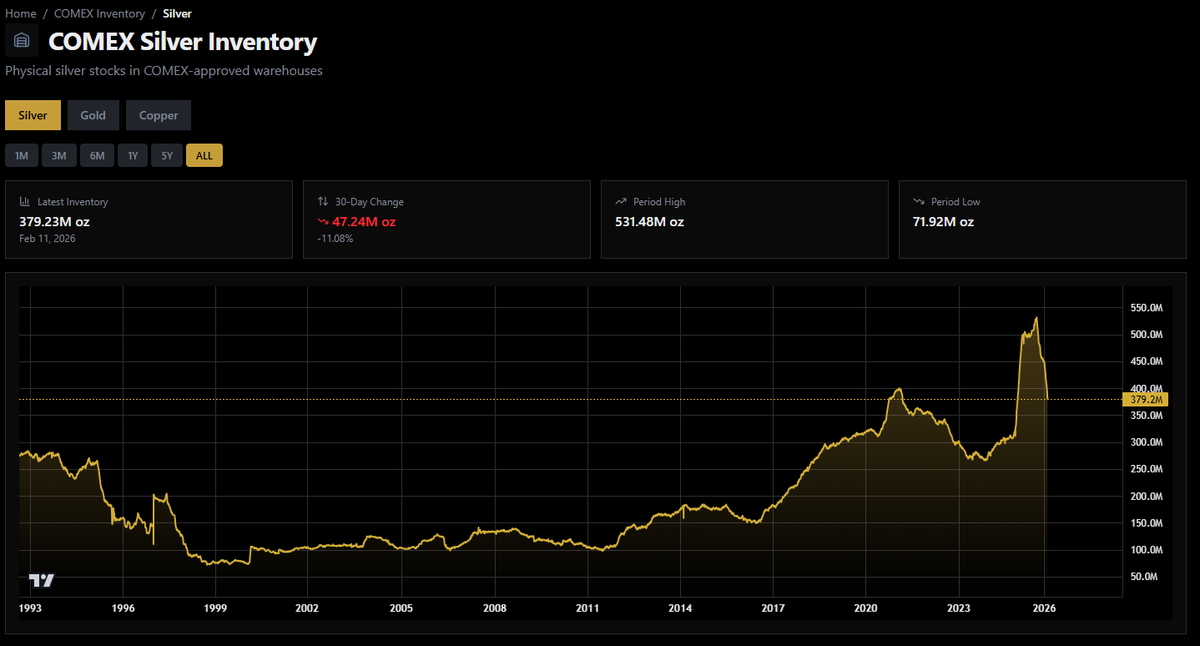Click the 2008 label on the time axis
This screenshot has width=1200, height=646.
tap(494, 608)
